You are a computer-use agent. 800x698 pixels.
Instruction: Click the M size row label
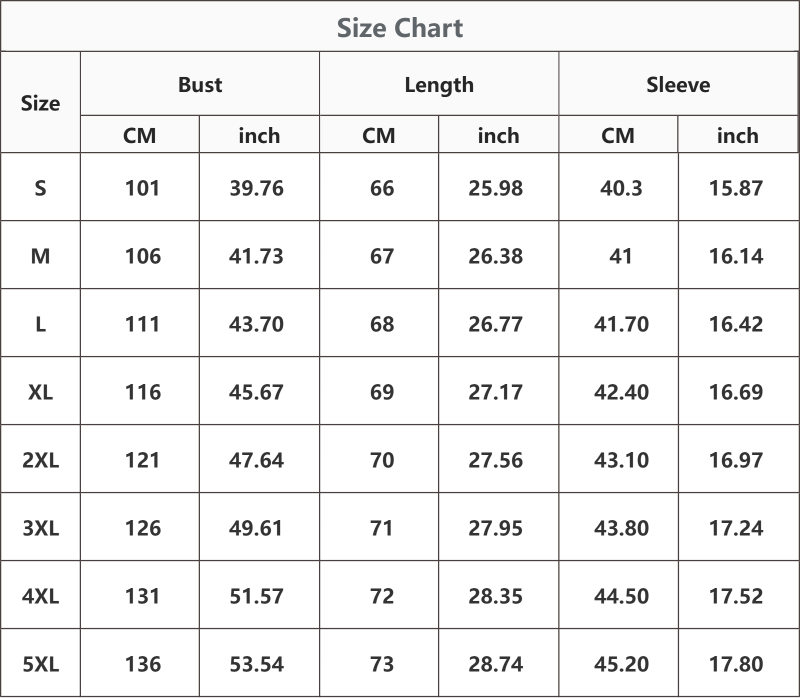point(40,256)
